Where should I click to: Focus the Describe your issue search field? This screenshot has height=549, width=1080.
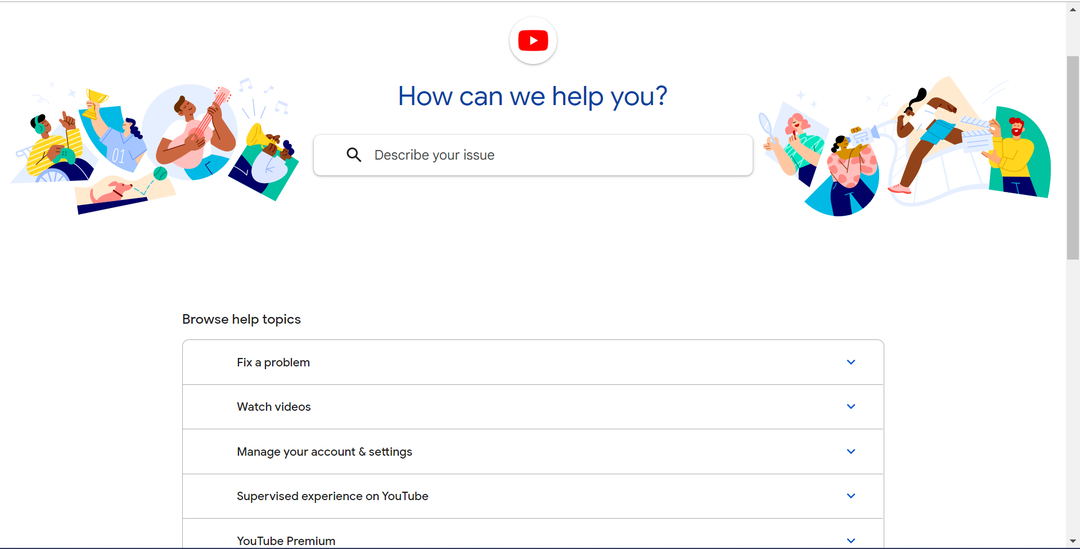coord(533,155)
